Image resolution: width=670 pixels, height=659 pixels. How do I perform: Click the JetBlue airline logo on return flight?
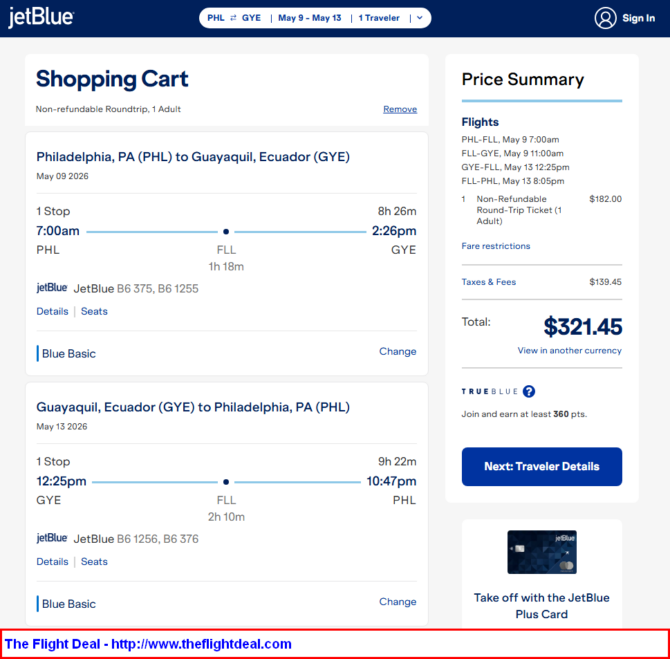[x=52, y=538]
